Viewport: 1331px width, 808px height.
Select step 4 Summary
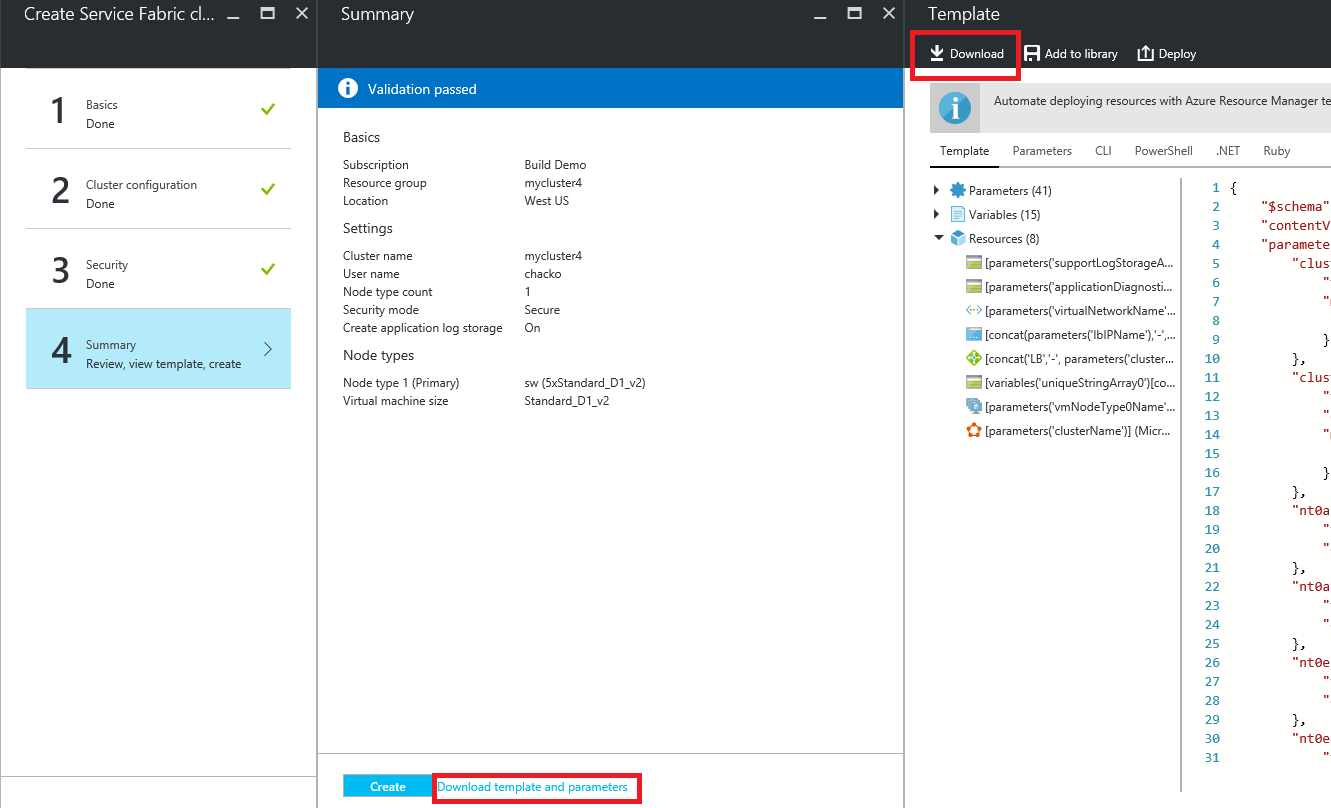tap(158, 349)
